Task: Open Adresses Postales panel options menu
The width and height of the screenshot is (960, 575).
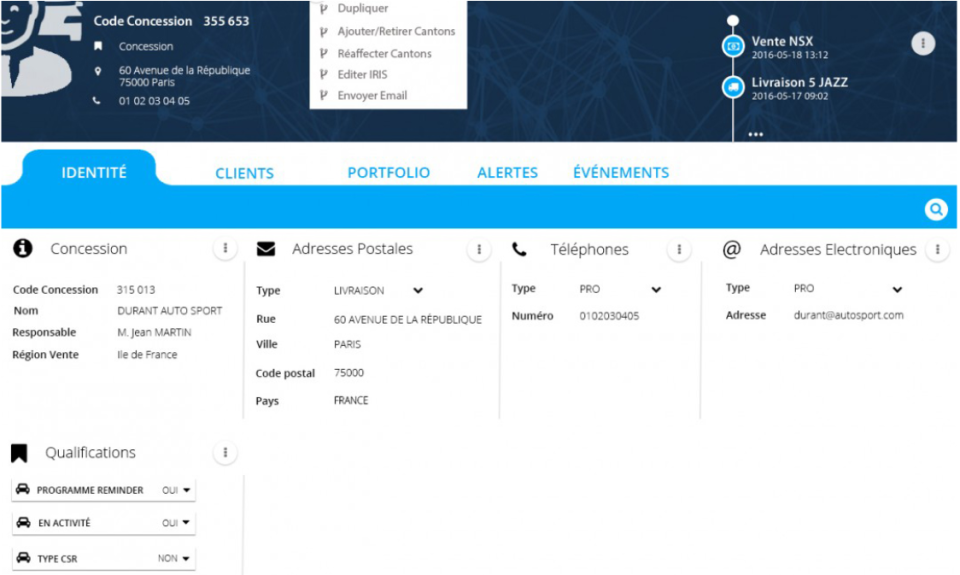Action: coord(479,249)
